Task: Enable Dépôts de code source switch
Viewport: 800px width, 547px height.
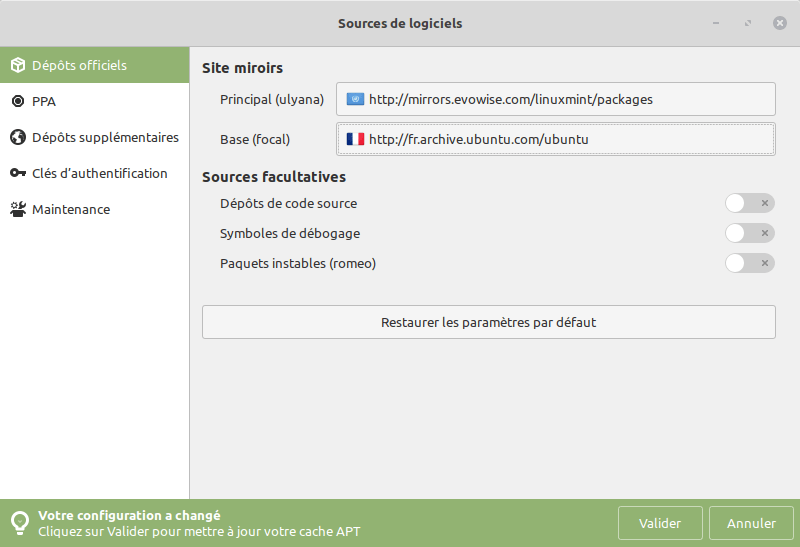Action: point(749,203)
